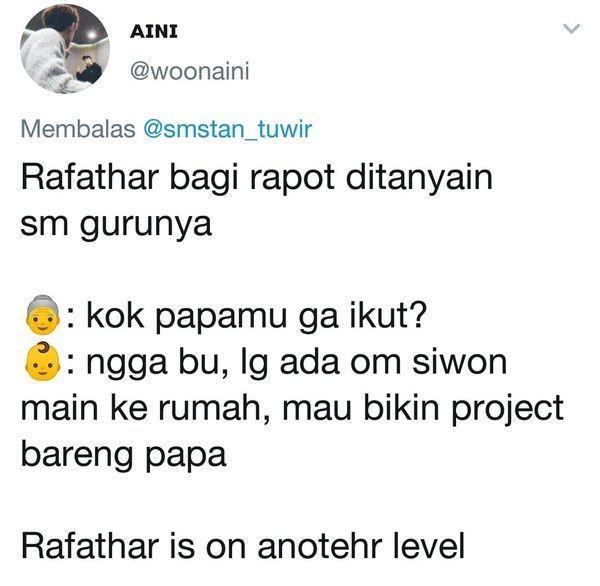Open the tweet options chevron menu
Screen dimensions: 600x586
tap(572, 29)
